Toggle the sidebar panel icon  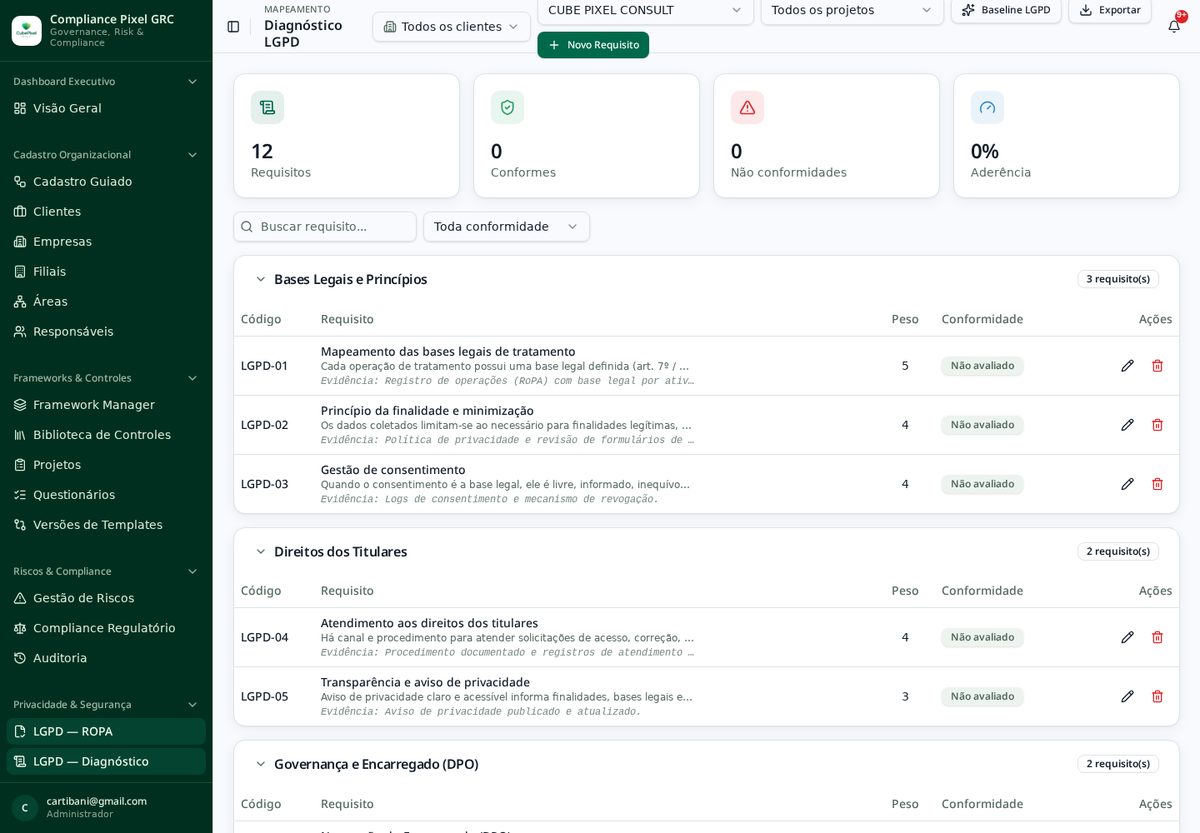pyautogui.click(x=233, y=26)
